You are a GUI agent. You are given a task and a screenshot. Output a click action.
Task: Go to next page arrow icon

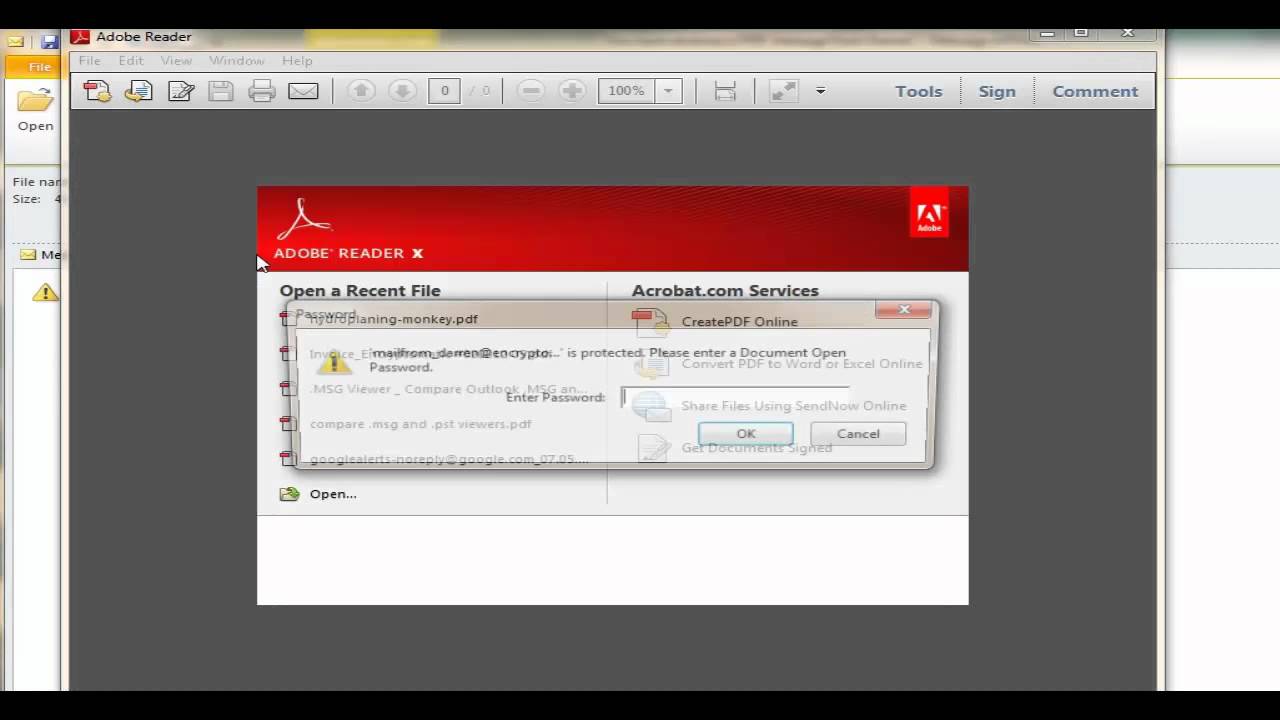tap(402, 91)
